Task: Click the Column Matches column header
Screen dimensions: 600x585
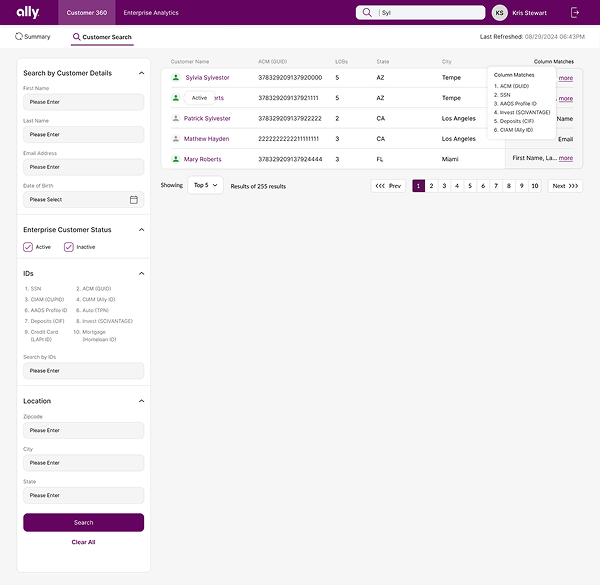Action: tap(554, 62)
